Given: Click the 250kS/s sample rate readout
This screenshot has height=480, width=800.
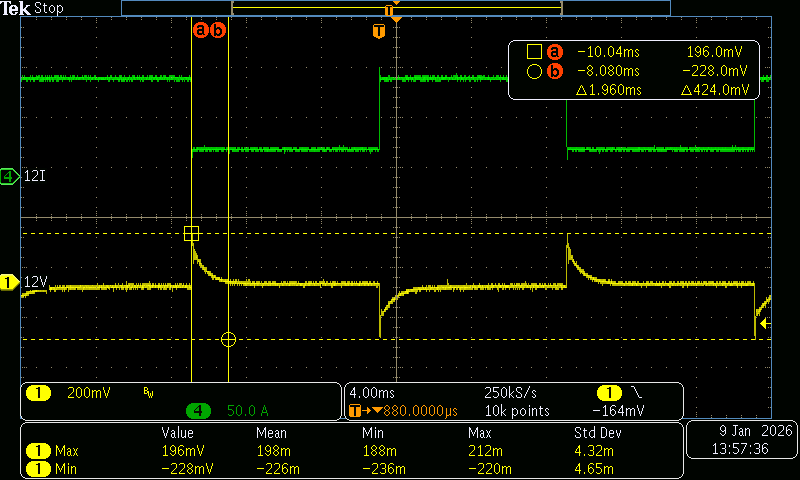Looking at the screenshot, I should point(513,393).
